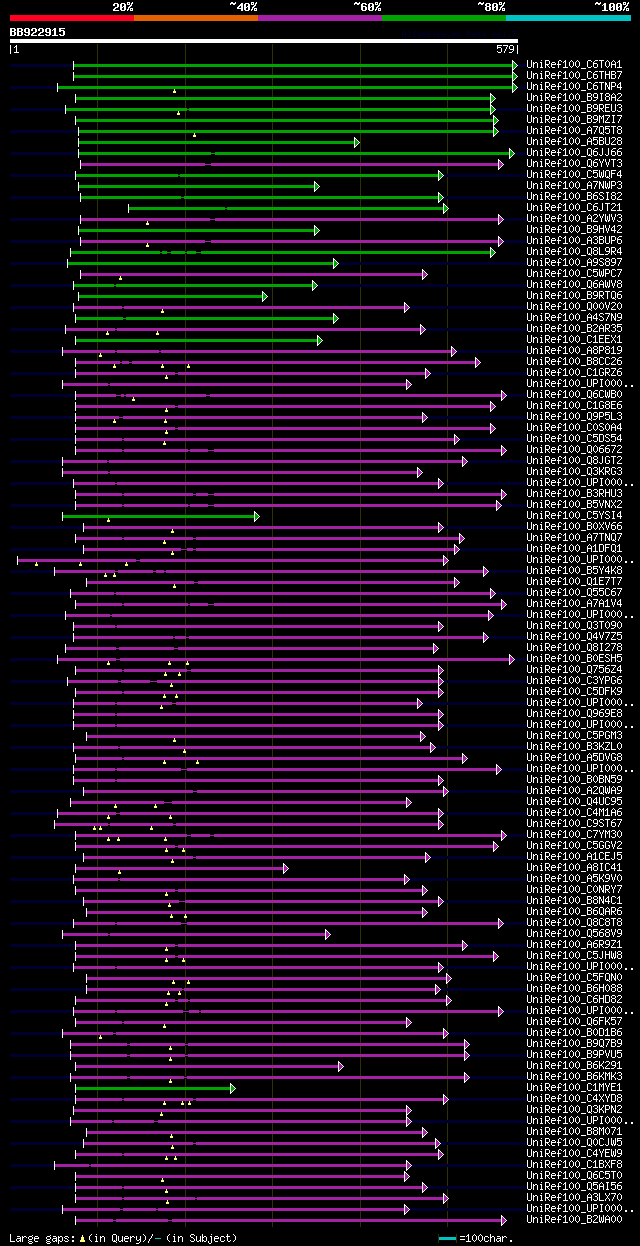This screenshot has width=640, height=1246.
Task: Select the UniRef100_C4M1A6 label
Action: point(574,812)
